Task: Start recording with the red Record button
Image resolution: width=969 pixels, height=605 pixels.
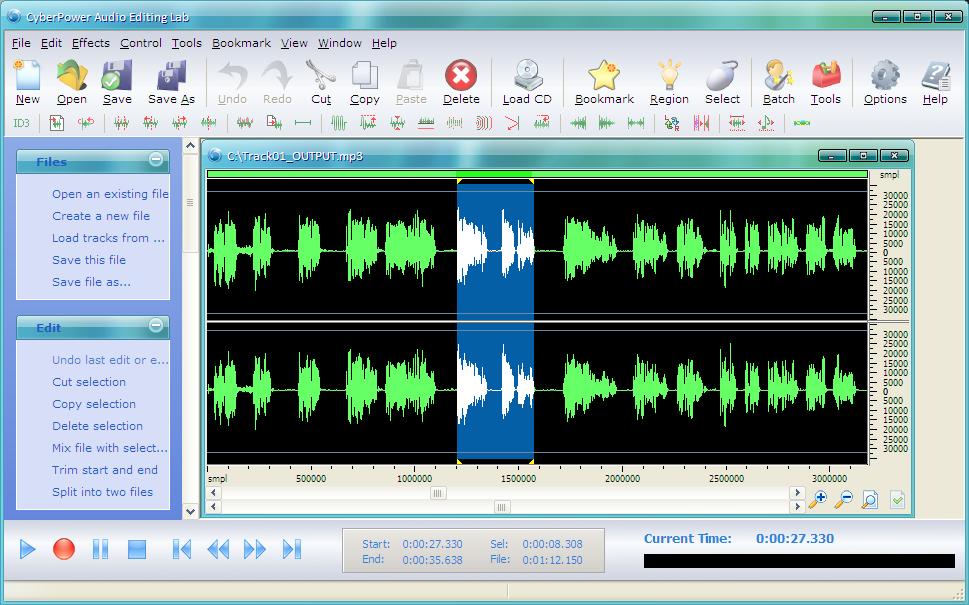Action: coord(64,548)
